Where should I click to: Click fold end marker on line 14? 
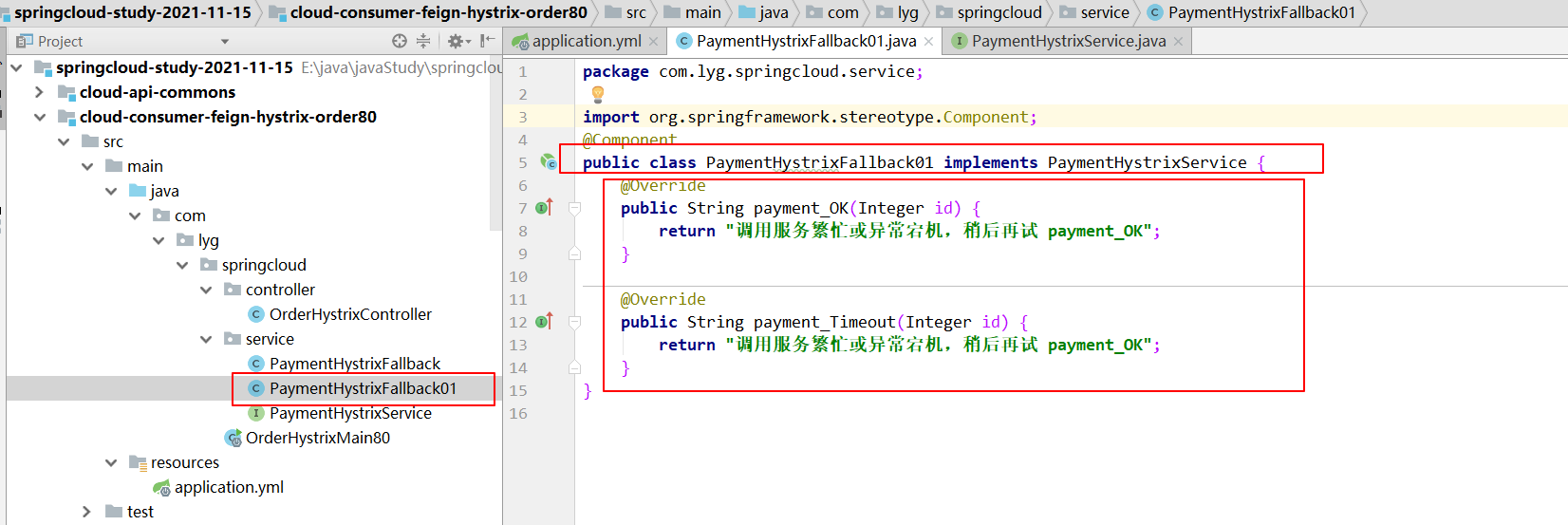click(574, 367)
